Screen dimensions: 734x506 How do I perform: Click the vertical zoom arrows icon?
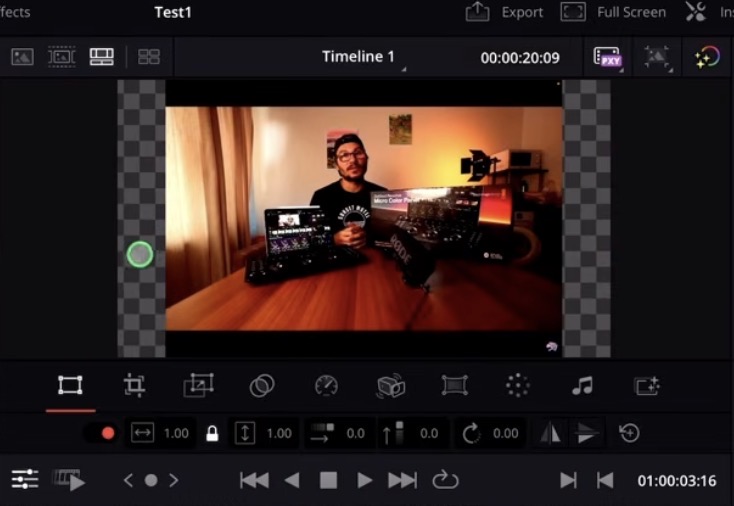(245, 433)
